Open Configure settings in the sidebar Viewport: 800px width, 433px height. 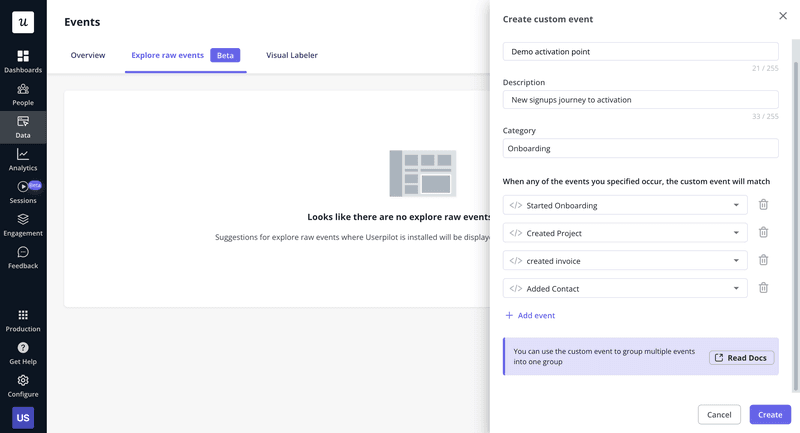click(23, 386)
